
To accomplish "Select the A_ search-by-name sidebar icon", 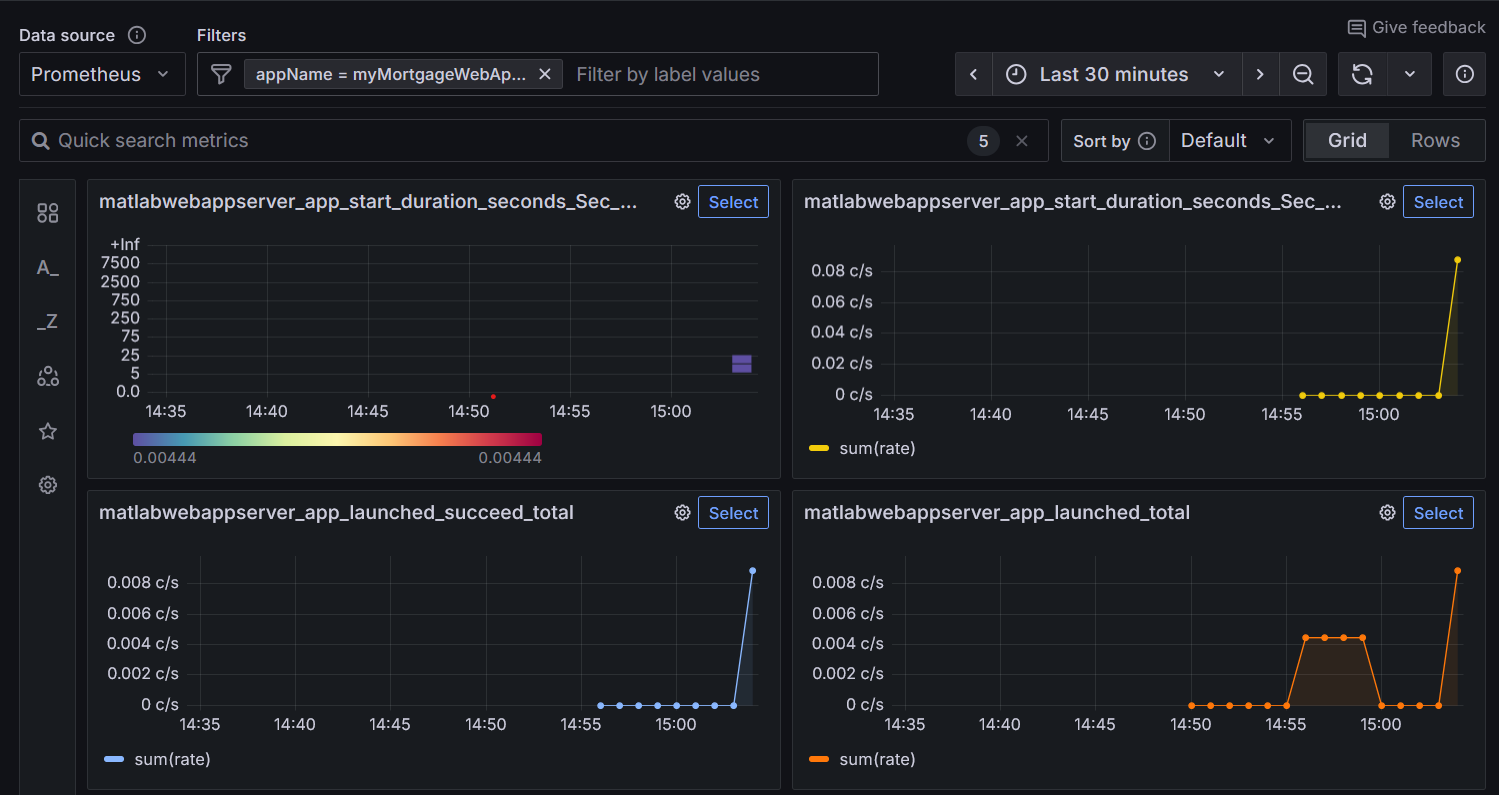I will pos(47,267).
